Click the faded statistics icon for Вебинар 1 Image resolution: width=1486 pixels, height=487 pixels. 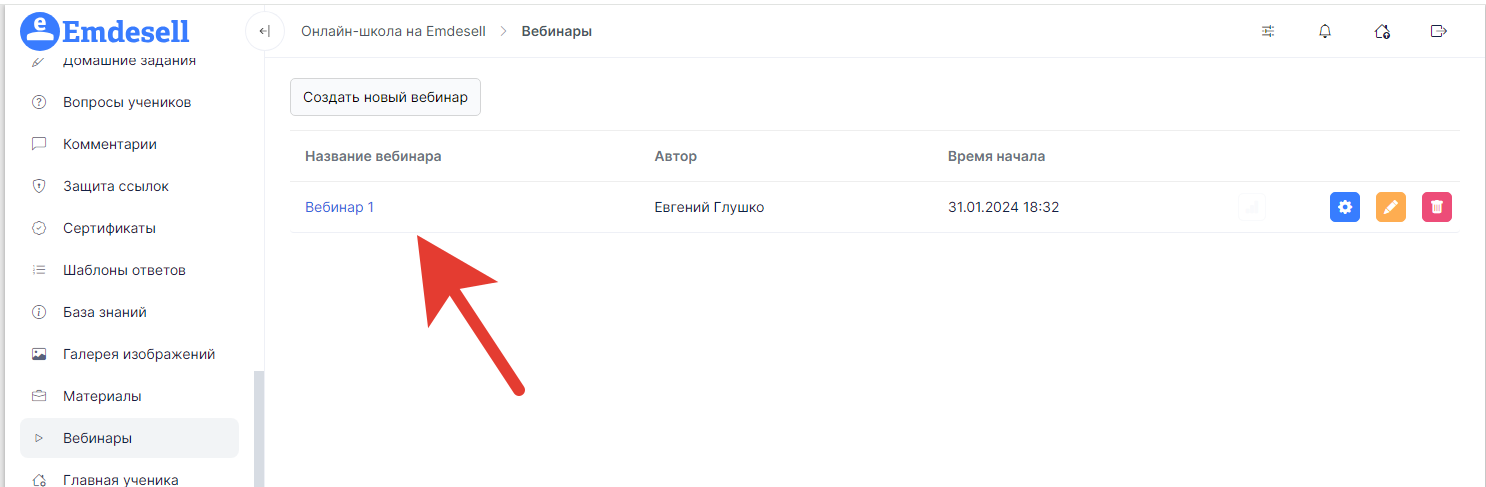pos(1252,207)
